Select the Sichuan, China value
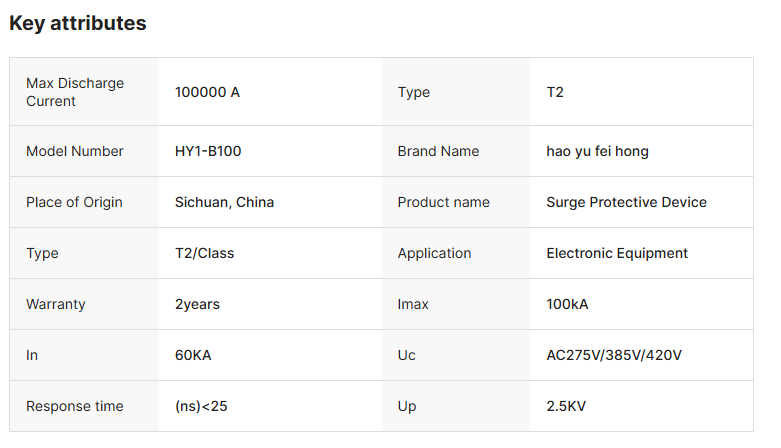Viewport: 781px width, 448px height. (224, 202)
